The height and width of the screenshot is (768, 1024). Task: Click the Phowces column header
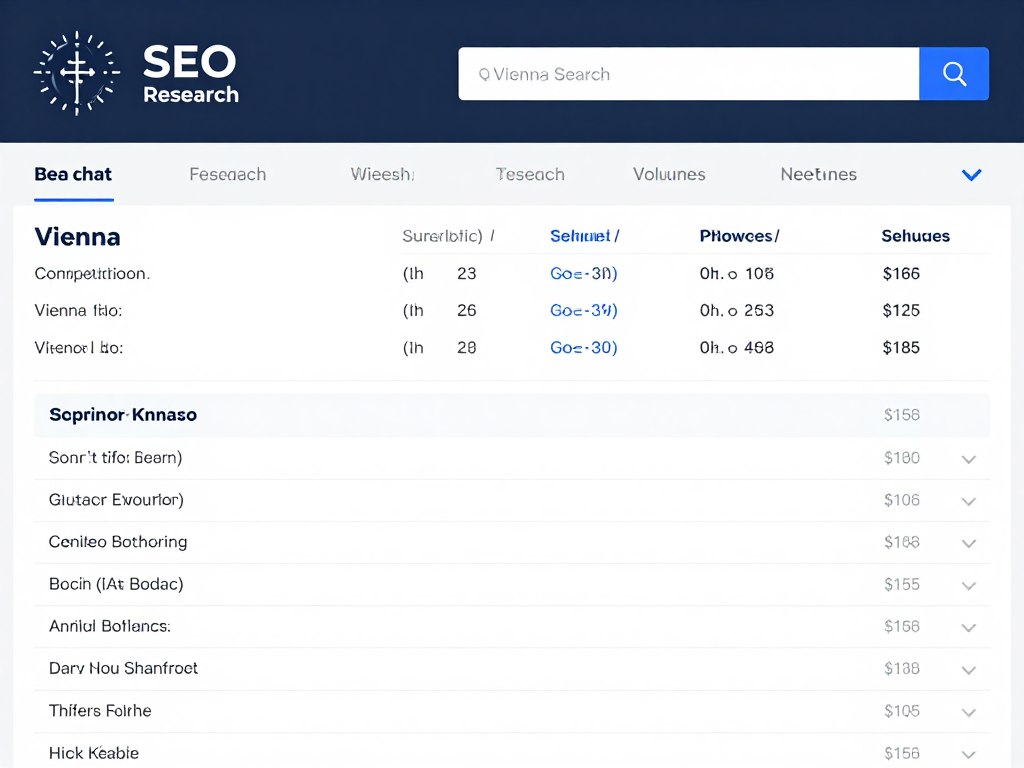pyautogui.click(x=739, y=236)
